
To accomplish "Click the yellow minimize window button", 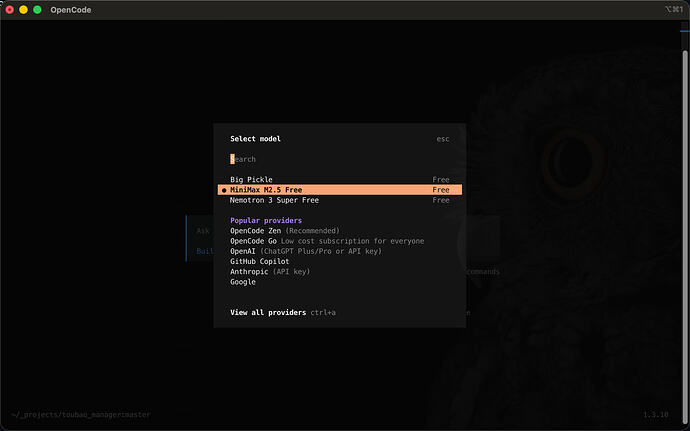I will pos(23,10).
